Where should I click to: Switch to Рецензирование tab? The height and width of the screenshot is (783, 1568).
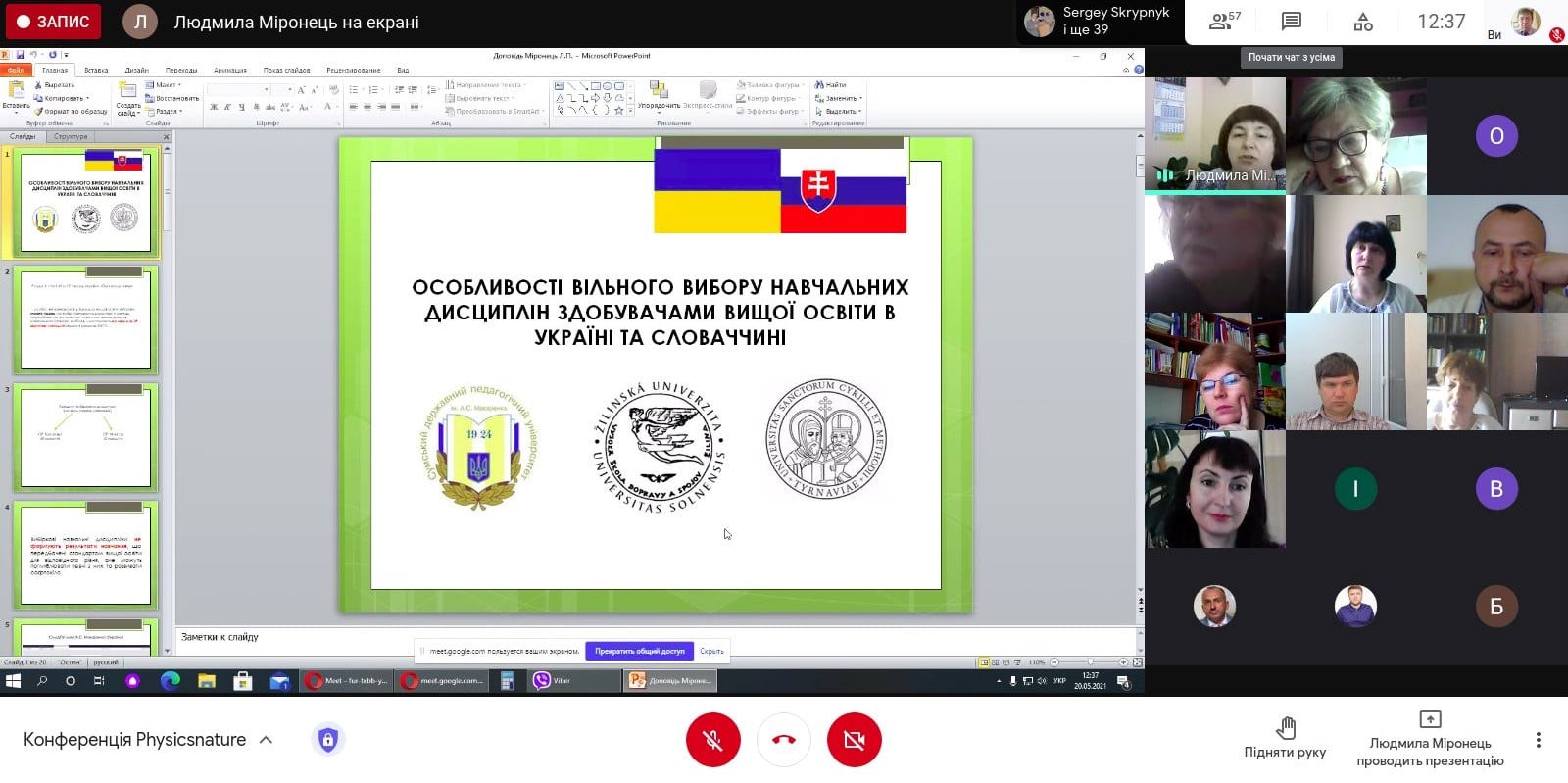(x=353, y=70)
